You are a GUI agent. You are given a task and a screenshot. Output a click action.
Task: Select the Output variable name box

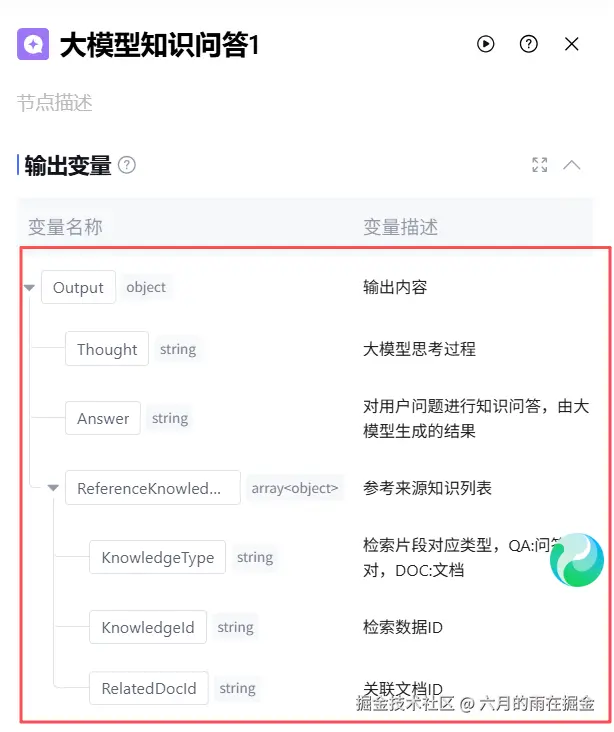78,287
